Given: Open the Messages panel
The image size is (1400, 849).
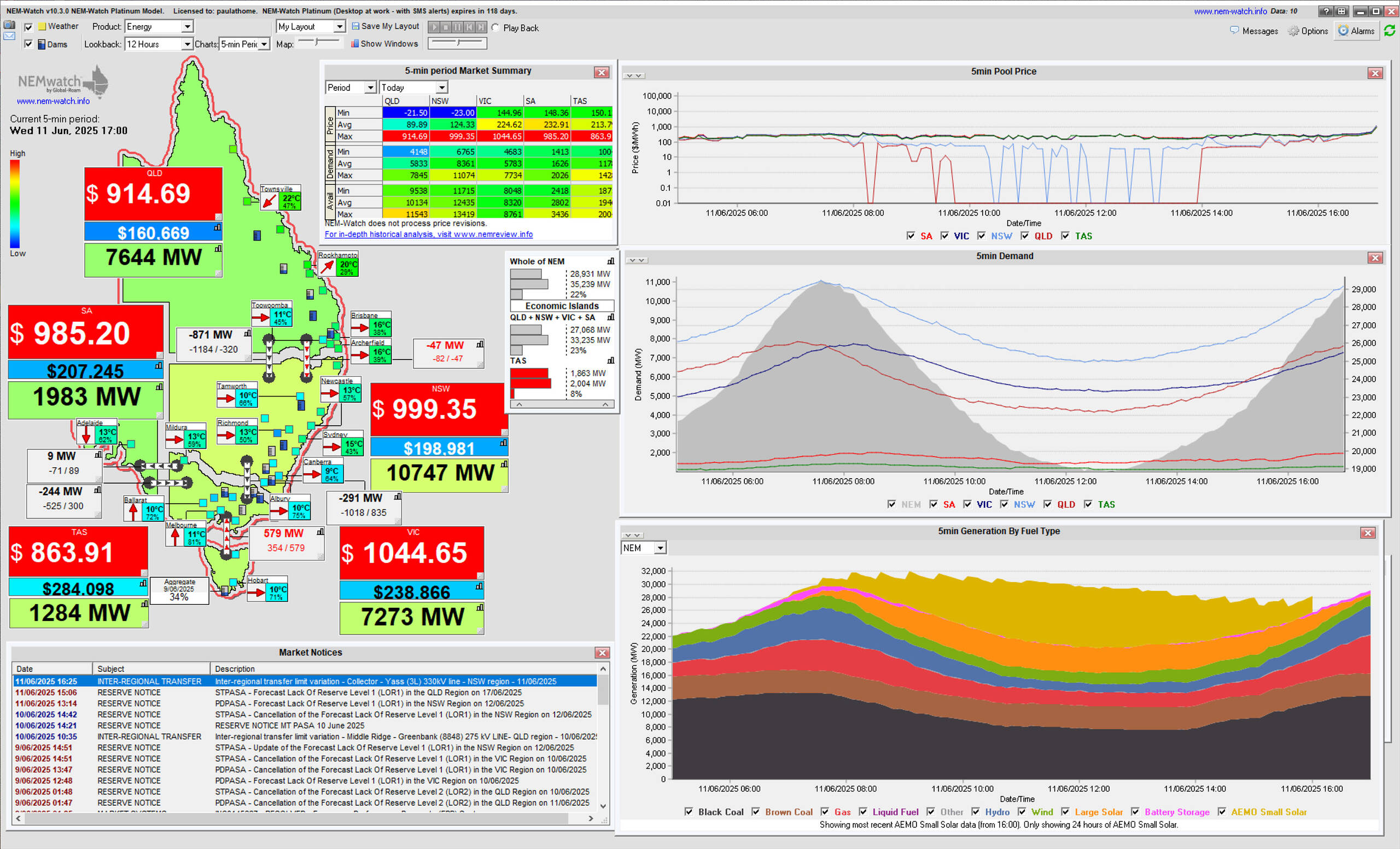Looking at the screenshot, I should coord(1254,31).
